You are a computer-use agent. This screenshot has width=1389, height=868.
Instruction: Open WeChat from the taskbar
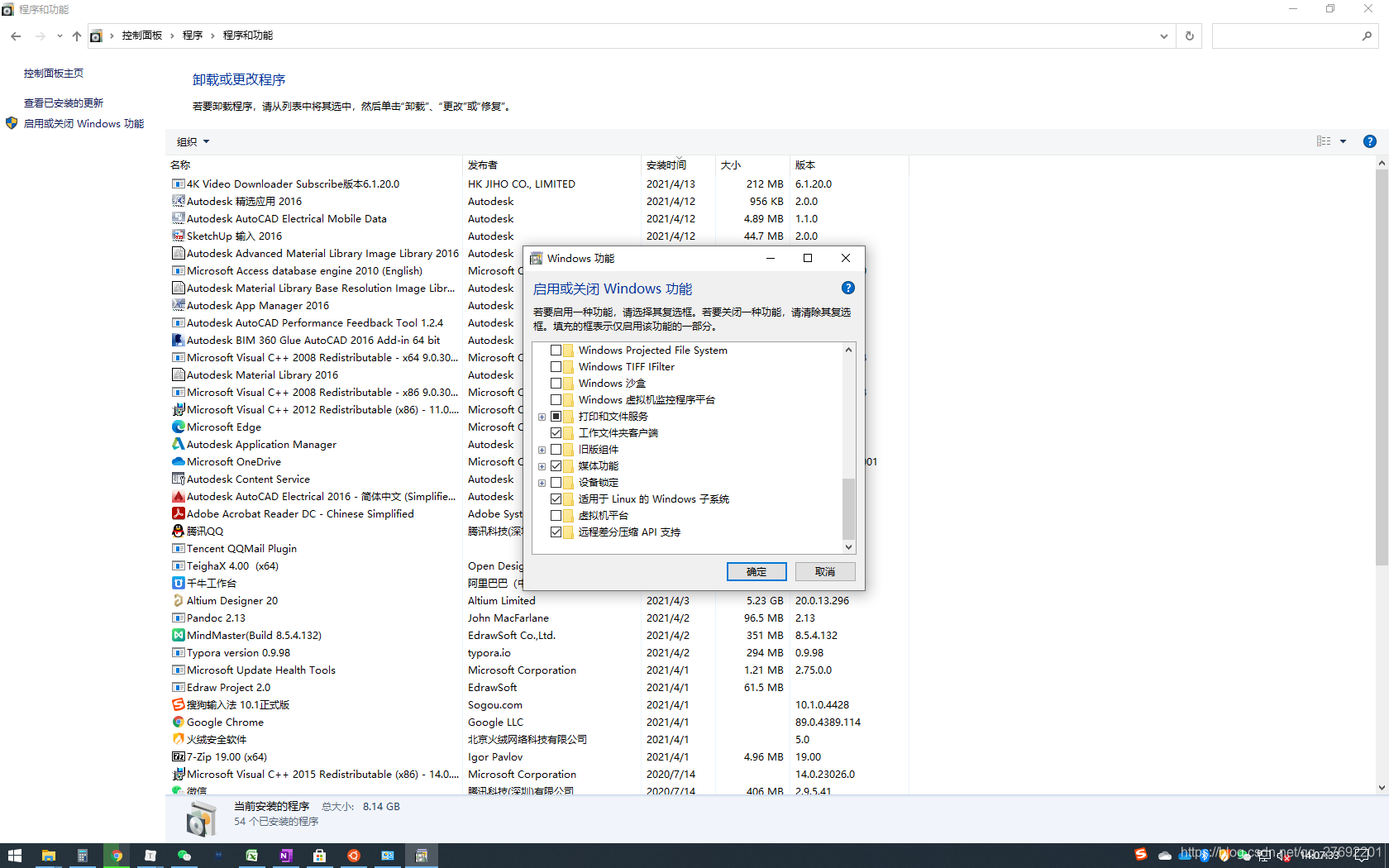184,856
